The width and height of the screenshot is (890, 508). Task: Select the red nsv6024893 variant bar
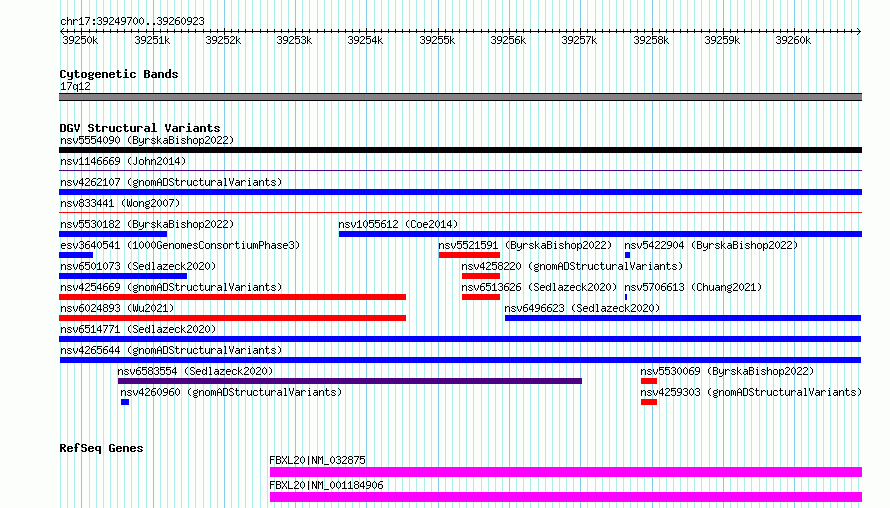pyautogui.click(x=233, y=318)
